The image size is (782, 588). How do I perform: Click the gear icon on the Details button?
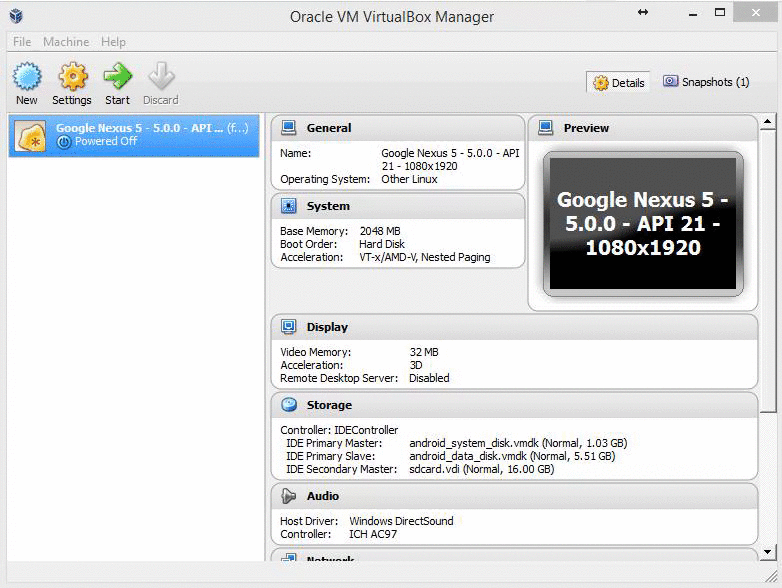(601, 83)
